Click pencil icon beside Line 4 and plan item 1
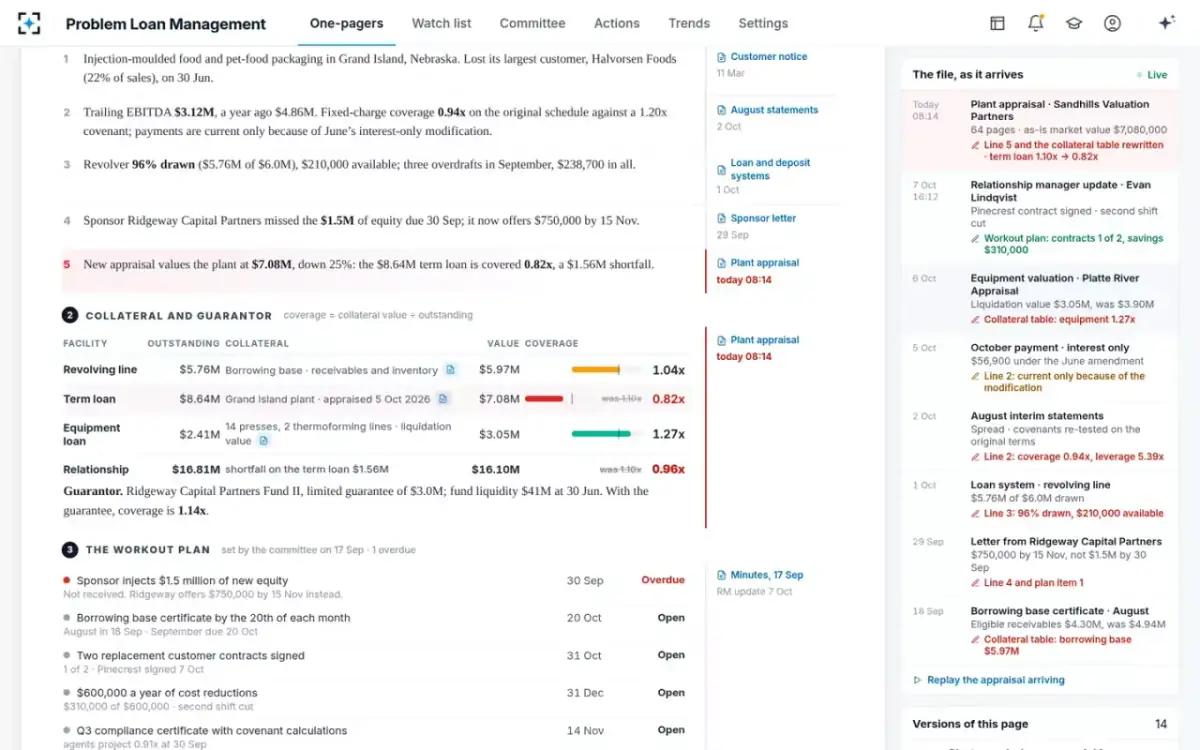Screen dimensions: 1200x750 click(975, 582)
